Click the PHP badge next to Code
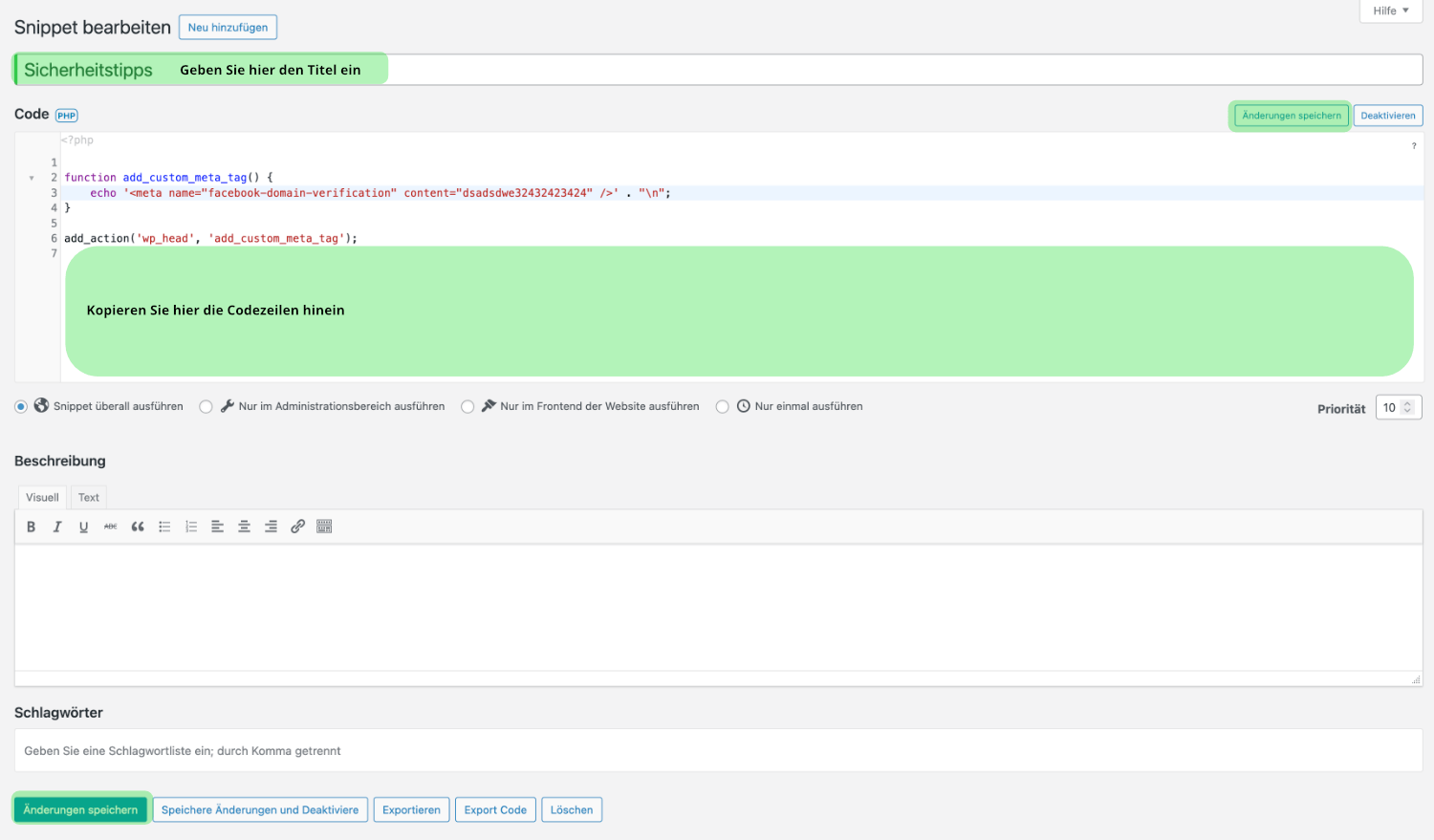 (67, 116)
